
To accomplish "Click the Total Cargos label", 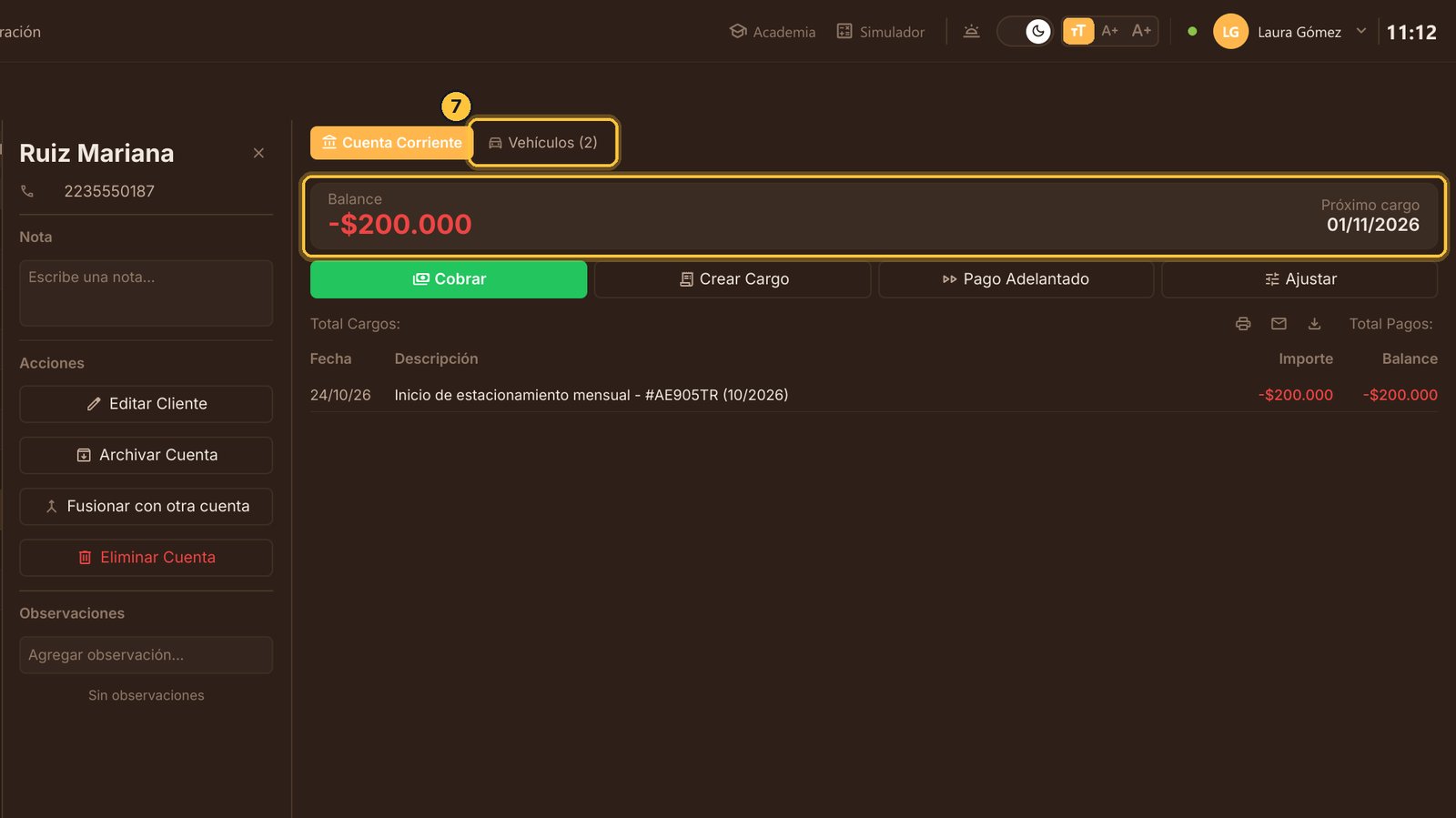I will (355, 324).
